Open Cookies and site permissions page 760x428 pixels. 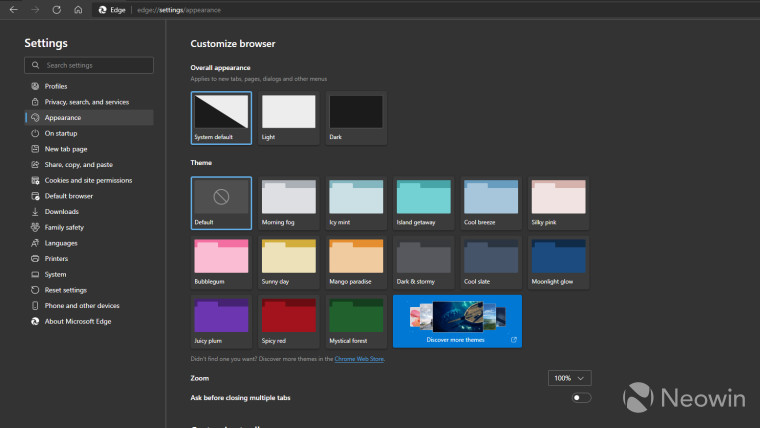tap(89, 180)
